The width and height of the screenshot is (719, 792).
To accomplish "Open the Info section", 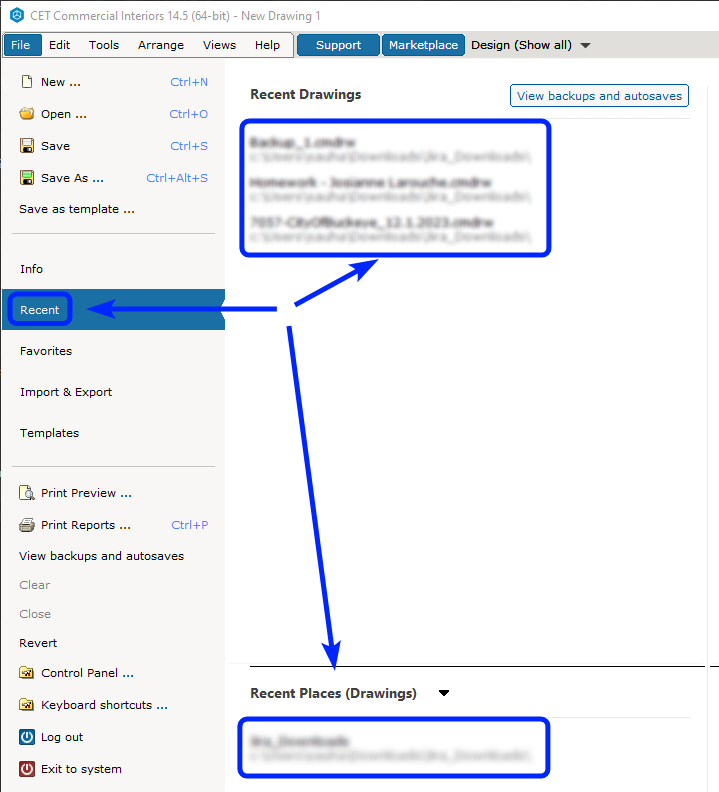I will 31,269.
